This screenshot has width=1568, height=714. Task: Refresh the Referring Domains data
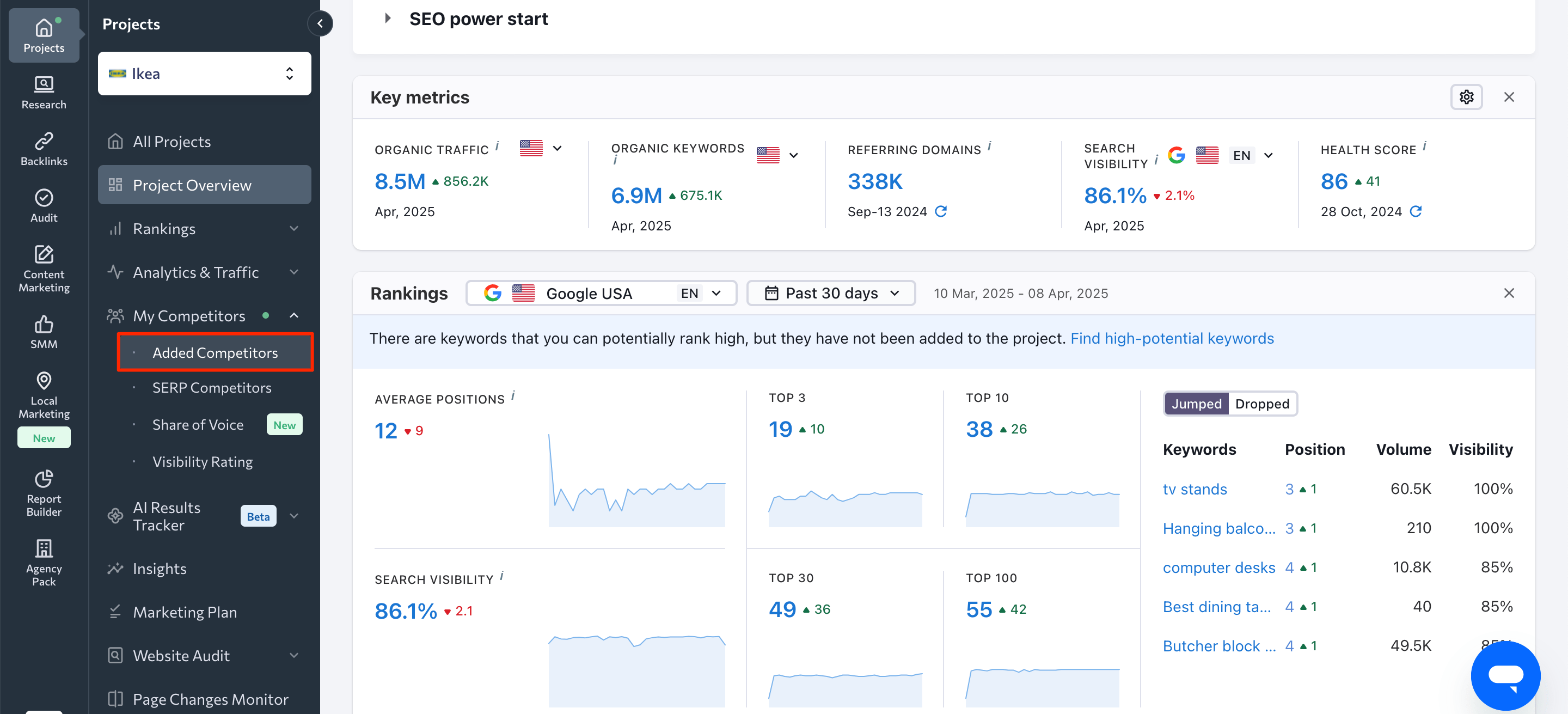pos(940,211)
